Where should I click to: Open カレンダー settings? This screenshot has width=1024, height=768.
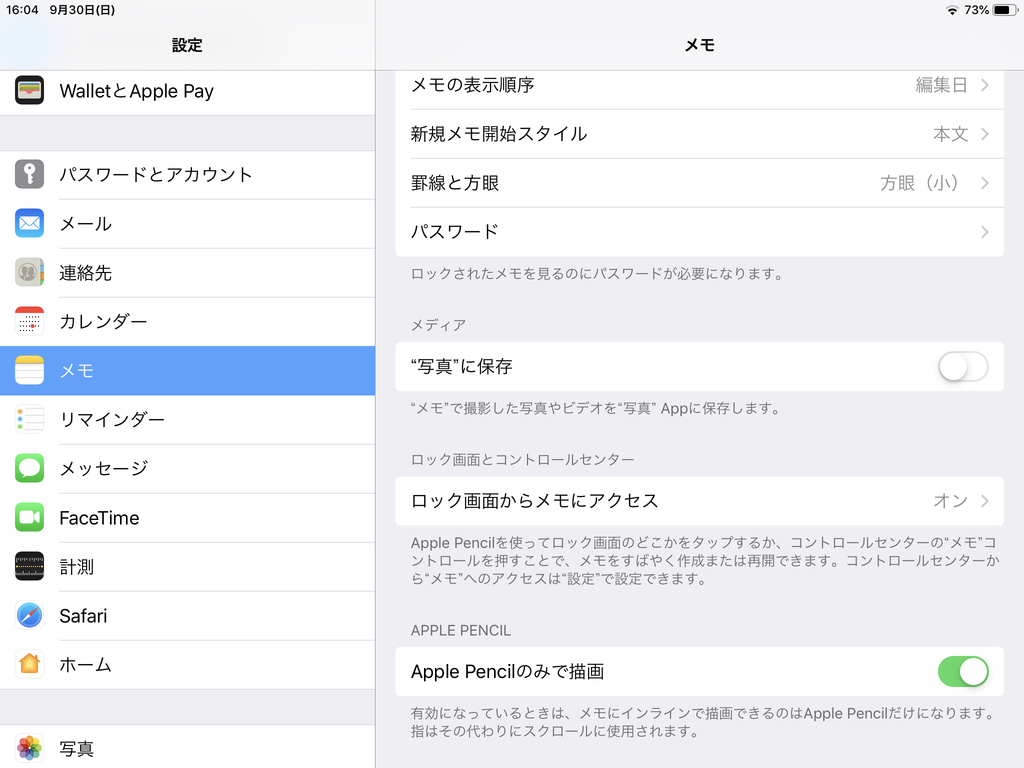[187, 321]
